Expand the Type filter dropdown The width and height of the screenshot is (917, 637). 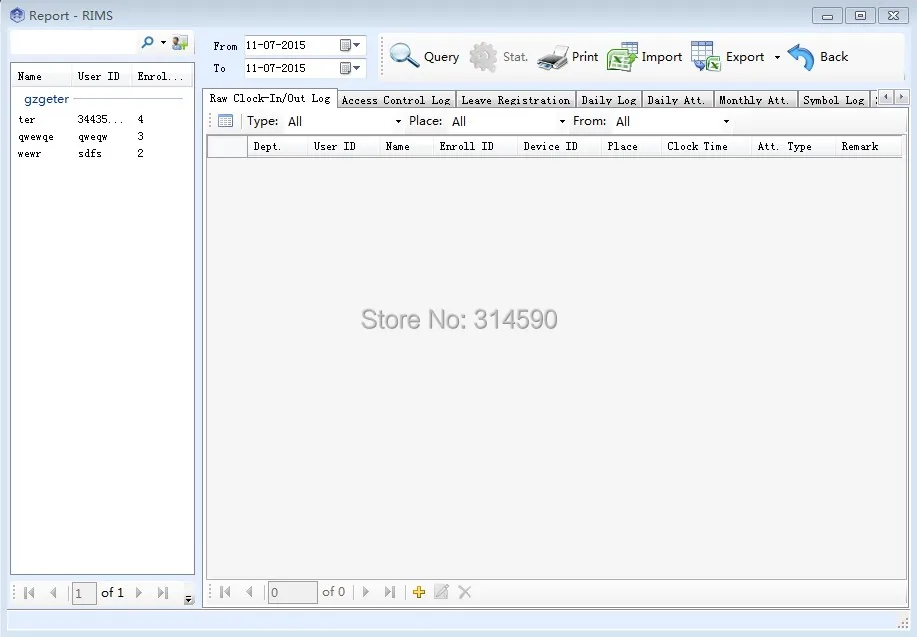click(x=398, y=122)
